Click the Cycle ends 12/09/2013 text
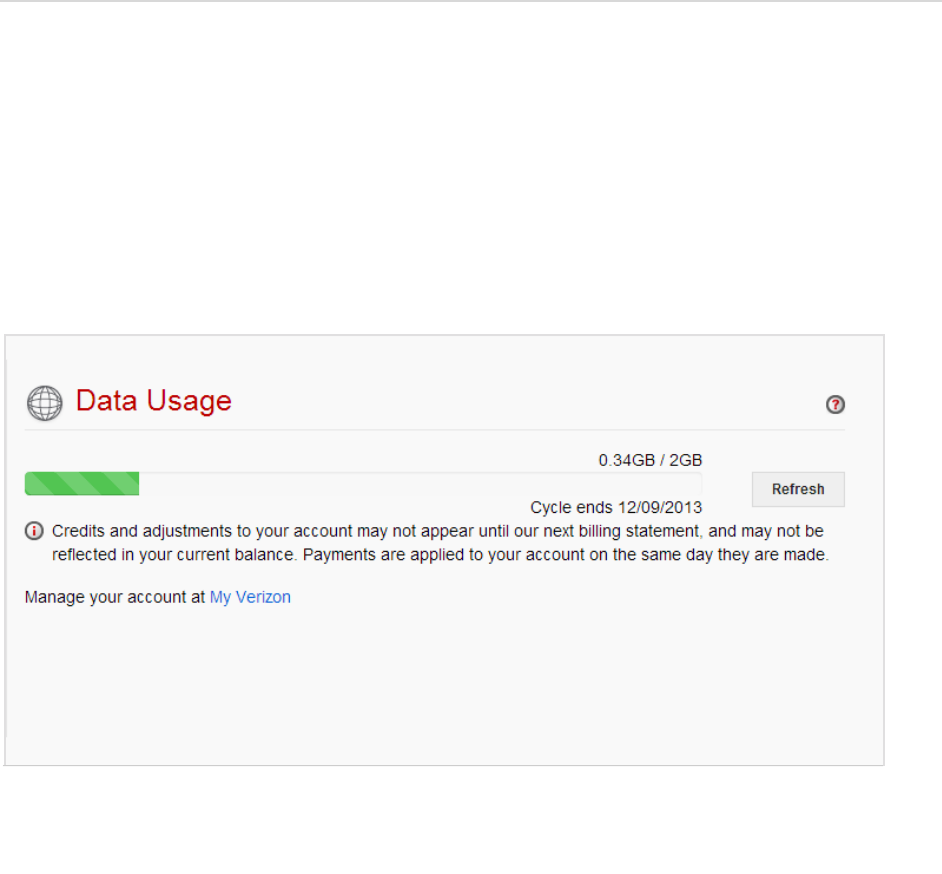942x874 pixels. (616, 507)
